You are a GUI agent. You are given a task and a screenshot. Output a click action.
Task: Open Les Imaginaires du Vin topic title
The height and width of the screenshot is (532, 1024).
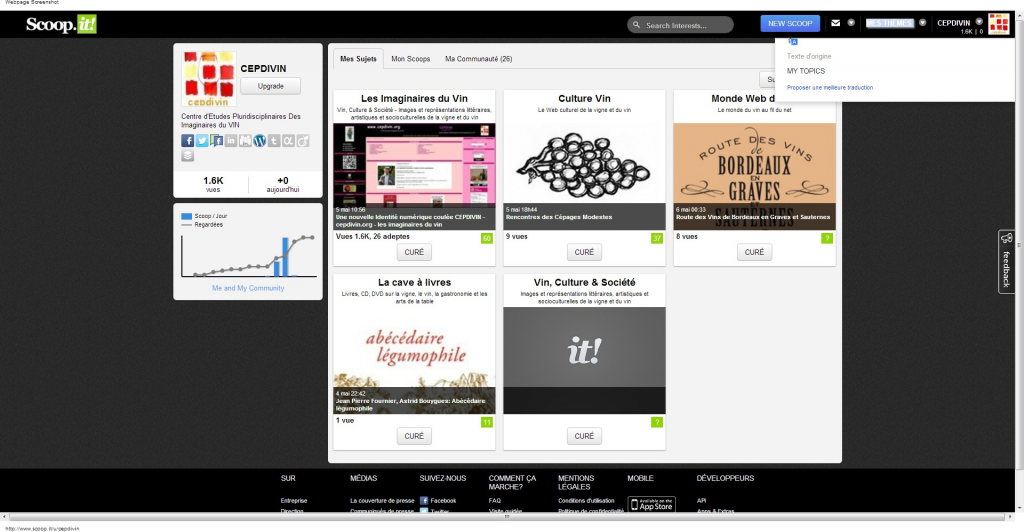(x=414, y=99)
